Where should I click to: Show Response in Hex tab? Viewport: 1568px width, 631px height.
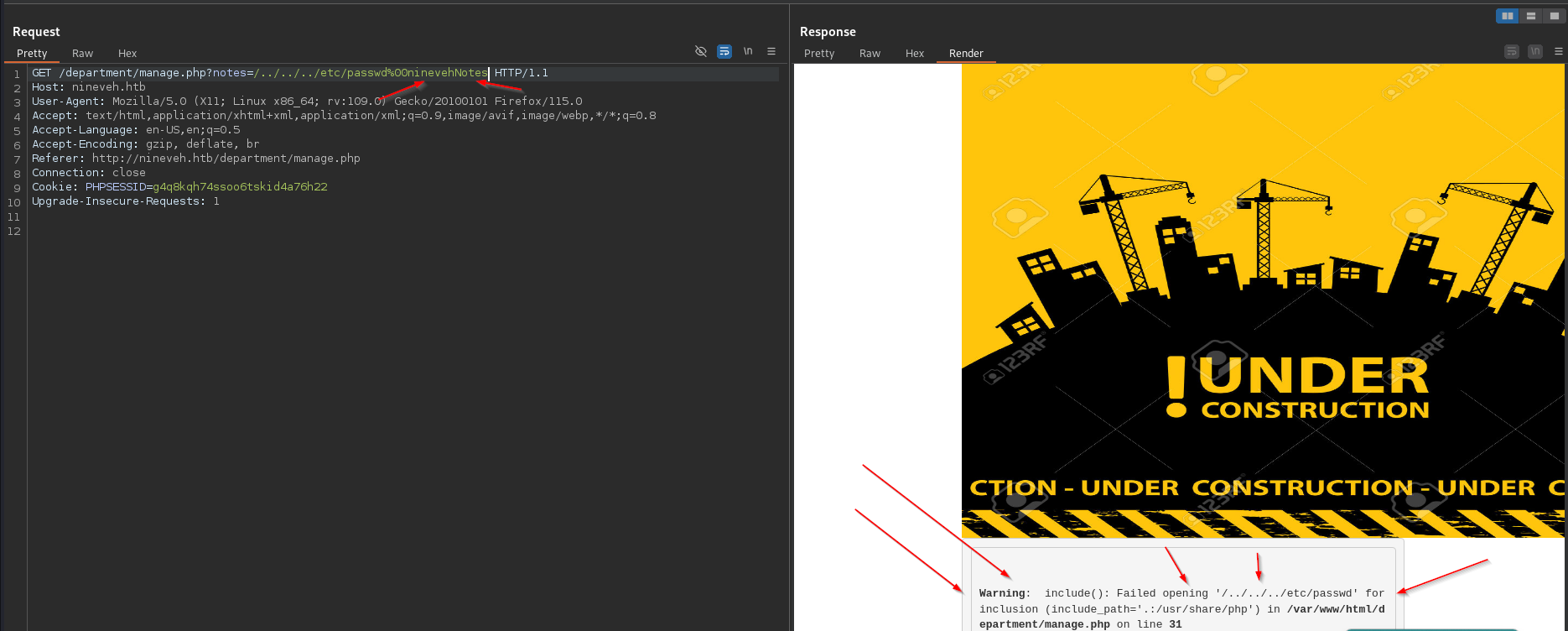click(915, 54)
